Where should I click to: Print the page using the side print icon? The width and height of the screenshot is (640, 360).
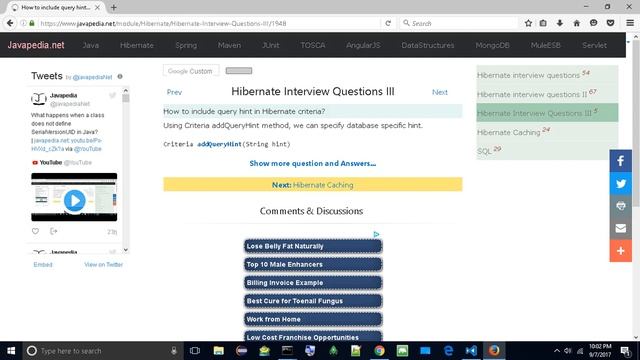pos(620,206)
